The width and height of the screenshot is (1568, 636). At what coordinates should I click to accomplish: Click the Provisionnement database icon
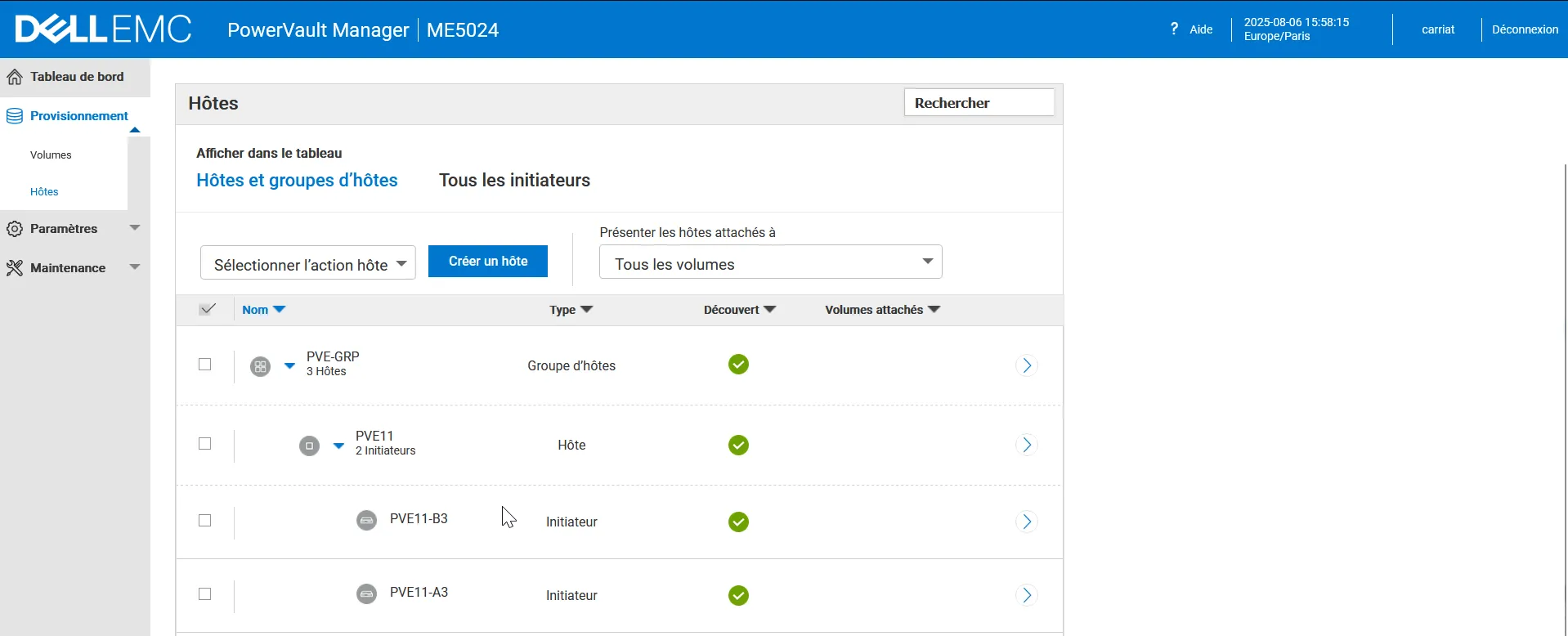[15, 116]
